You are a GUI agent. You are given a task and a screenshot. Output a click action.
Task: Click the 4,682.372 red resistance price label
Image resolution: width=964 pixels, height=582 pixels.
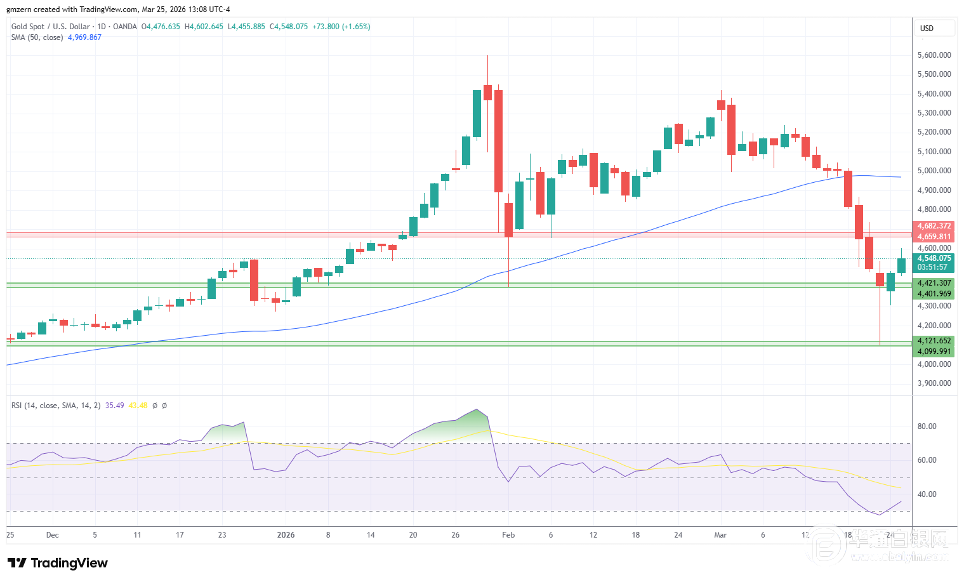[x=934, y=227]
